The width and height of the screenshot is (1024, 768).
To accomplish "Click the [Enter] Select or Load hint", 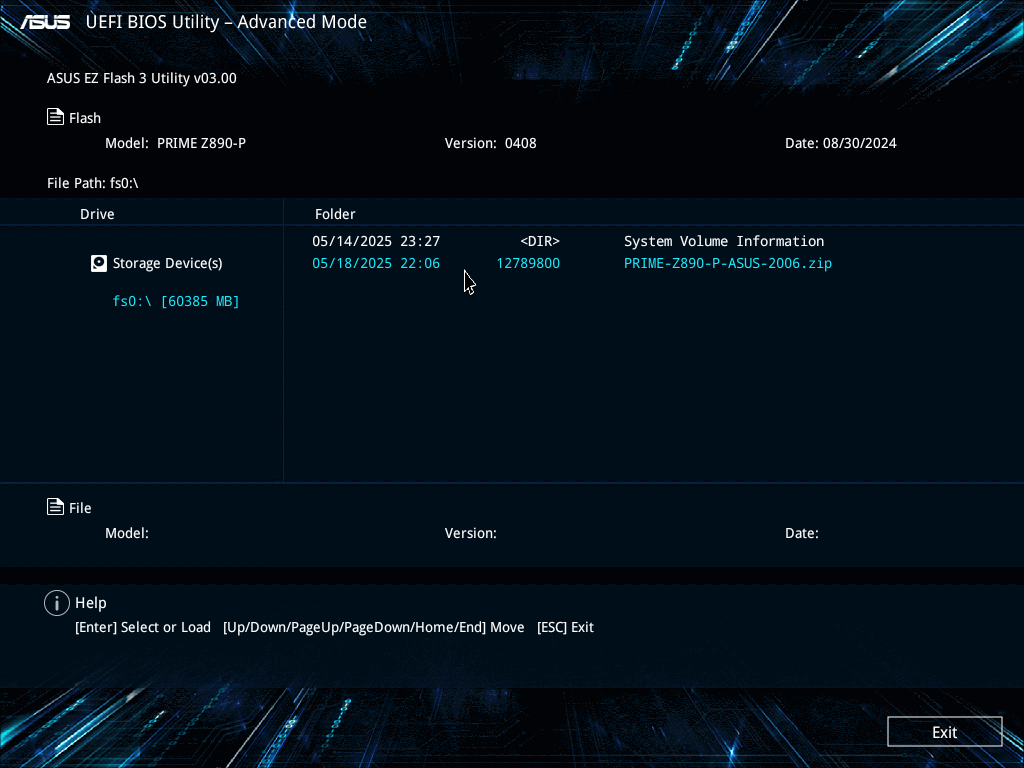I will tap(143, 627).
